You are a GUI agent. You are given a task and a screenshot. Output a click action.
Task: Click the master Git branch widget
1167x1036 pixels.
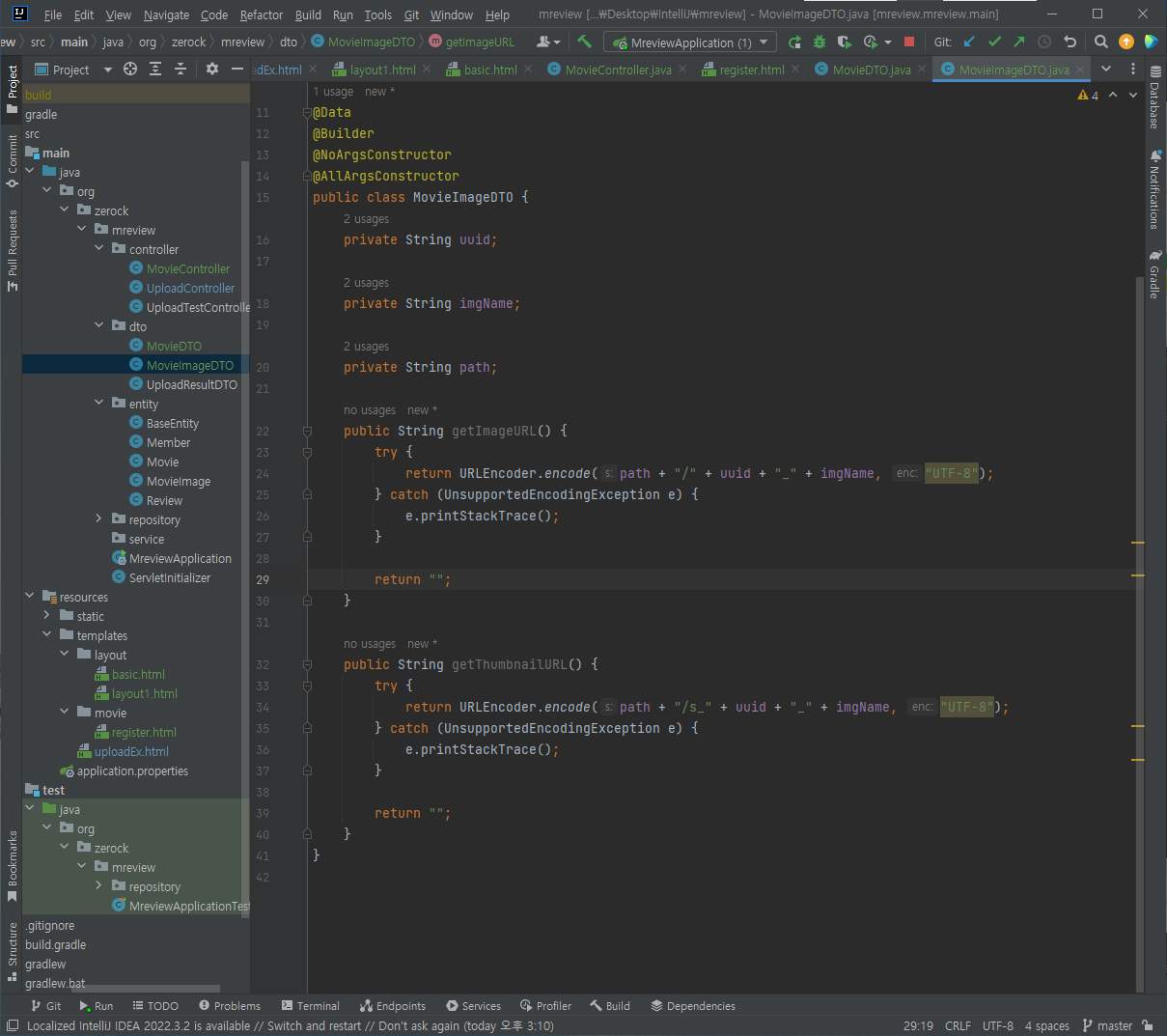click(x=1107, y=1025)
